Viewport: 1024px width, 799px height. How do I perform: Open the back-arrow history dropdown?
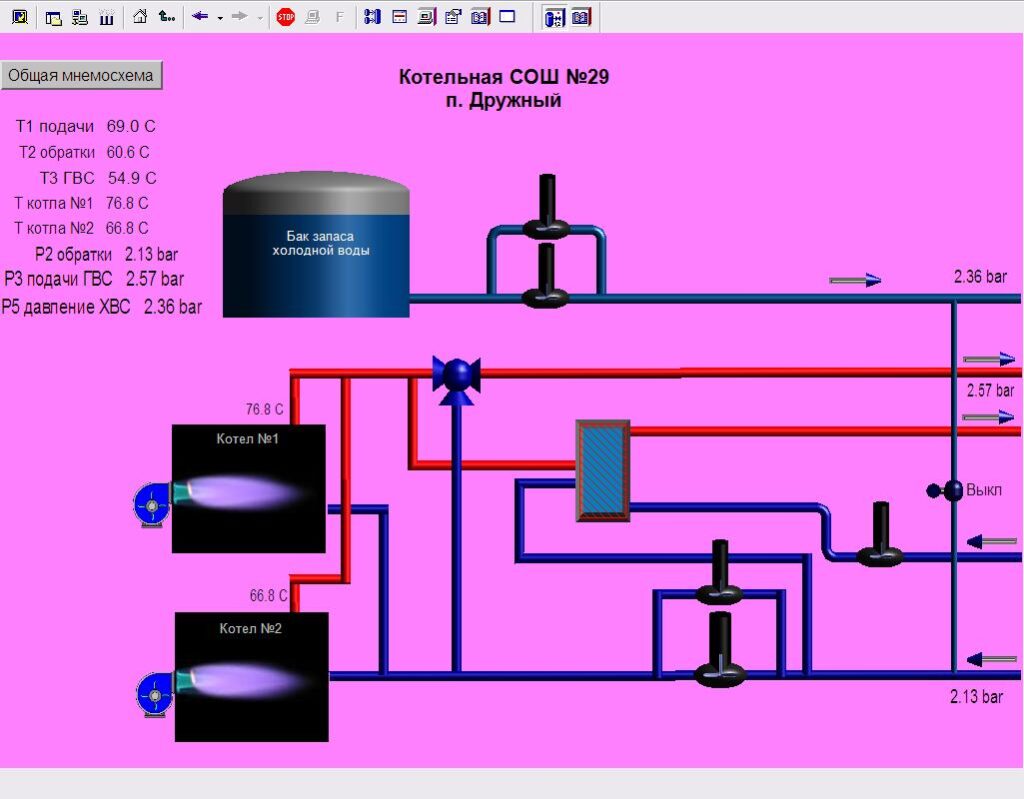pos(220,17)
